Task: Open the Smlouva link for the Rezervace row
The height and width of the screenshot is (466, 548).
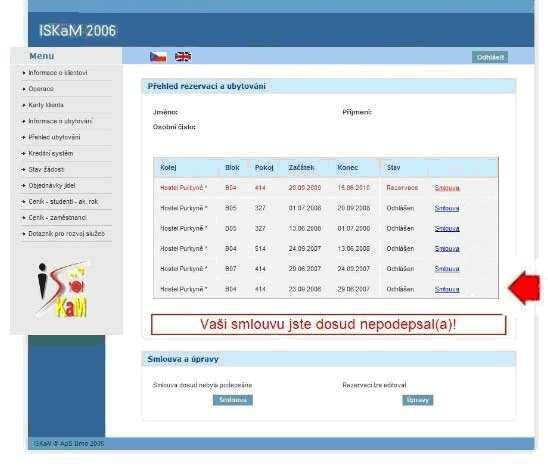Action: coord(447,188)
